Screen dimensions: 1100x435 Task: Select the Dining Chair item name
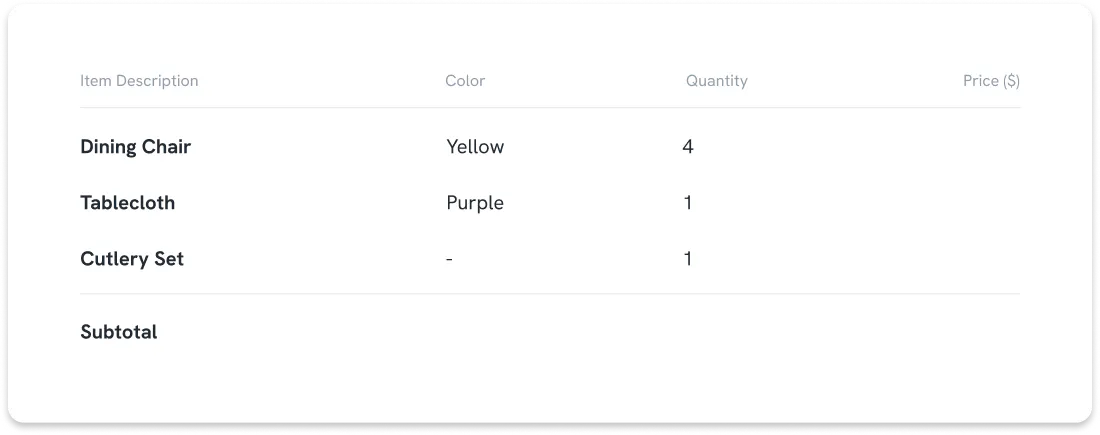[x=135, y=147]
